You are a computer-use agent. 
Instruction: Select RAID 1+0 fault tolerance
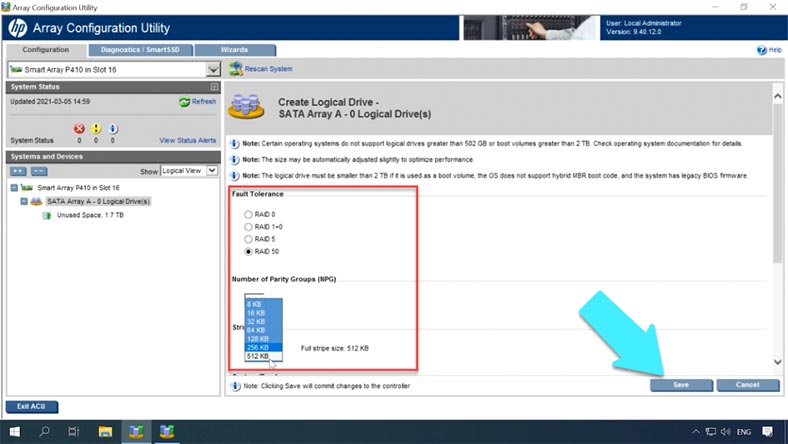click(x=248, y=227)
